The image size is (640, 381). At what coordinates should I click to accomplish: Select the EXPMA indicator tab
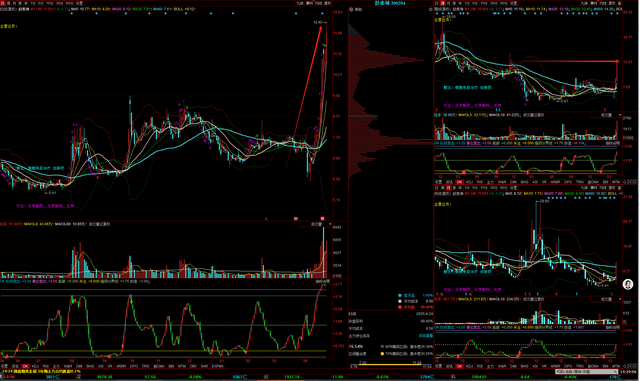pos(218,366)
